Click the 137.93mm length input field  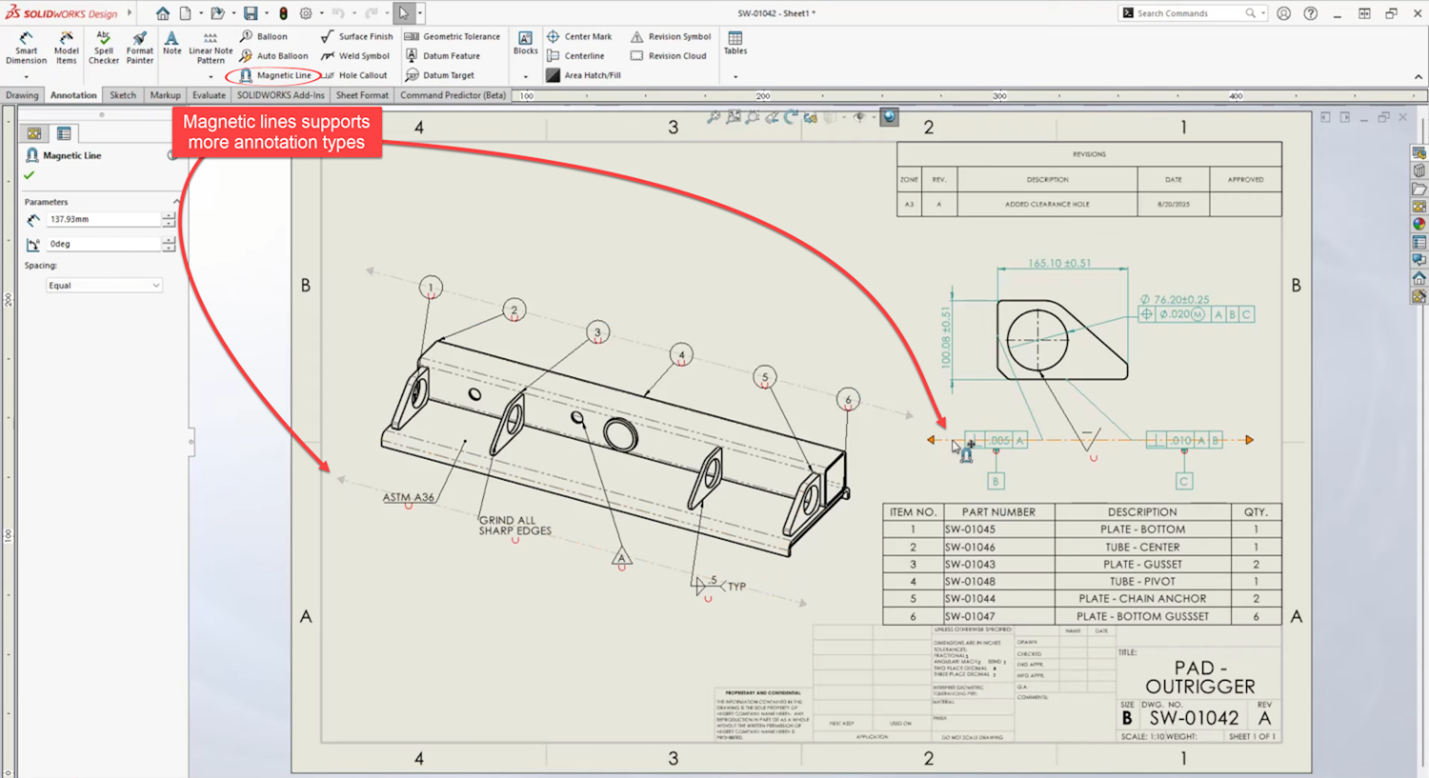click(x=103, y=219)
